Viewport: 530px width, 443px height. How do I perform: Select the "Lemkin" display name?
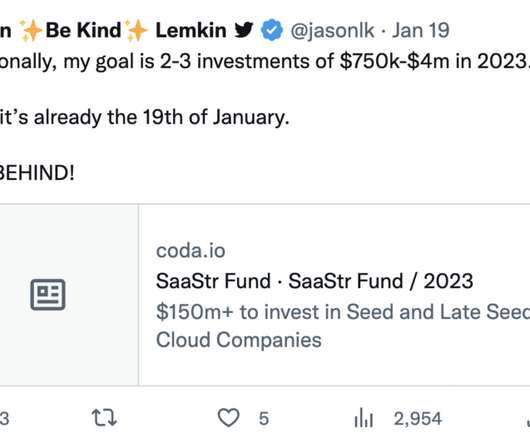(x=191, y=30)
